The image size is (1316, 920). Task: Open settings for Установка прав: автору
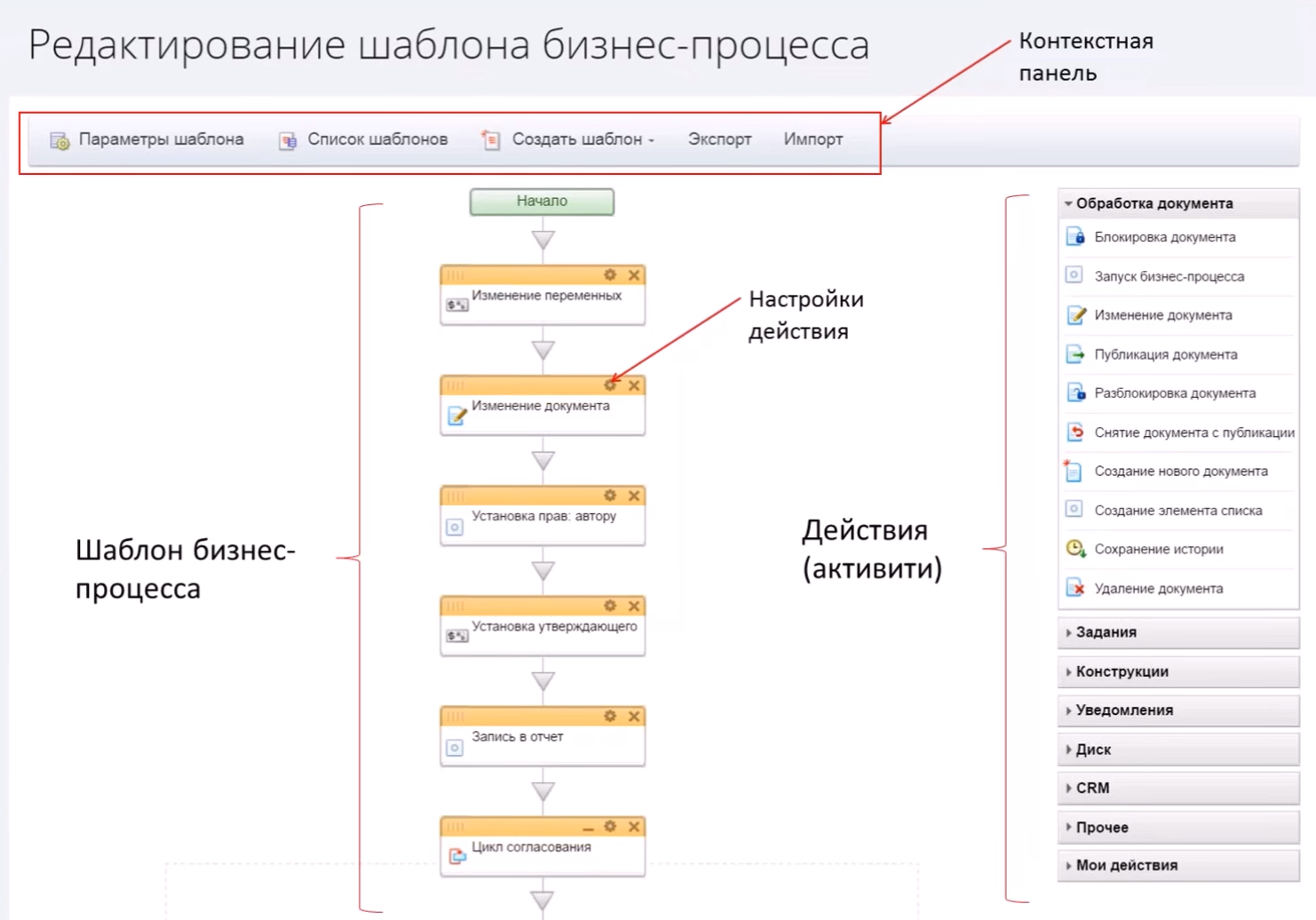(x=610, y=496)
